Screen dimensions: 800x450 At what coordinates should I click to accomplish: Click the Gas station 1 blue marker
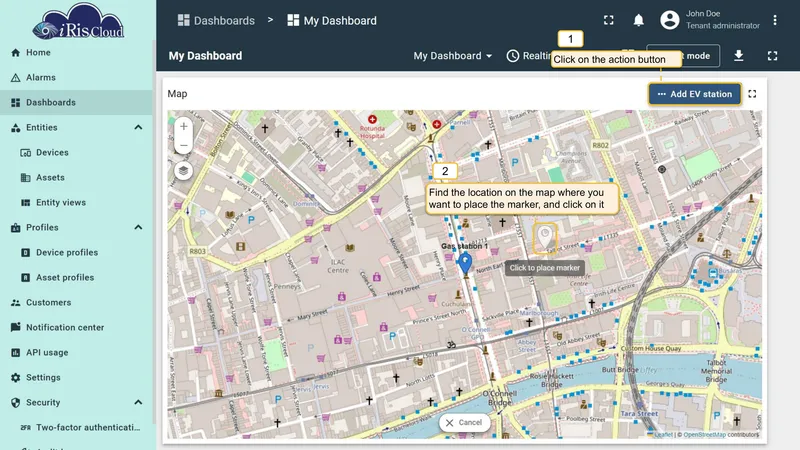[465, 263]
